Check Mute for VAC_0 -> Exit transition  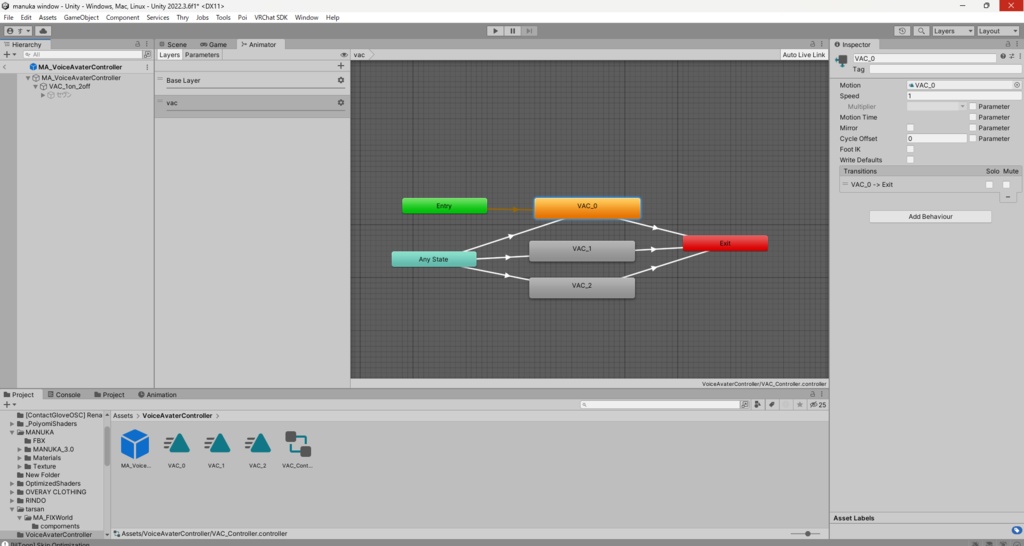coord(1006,185)
